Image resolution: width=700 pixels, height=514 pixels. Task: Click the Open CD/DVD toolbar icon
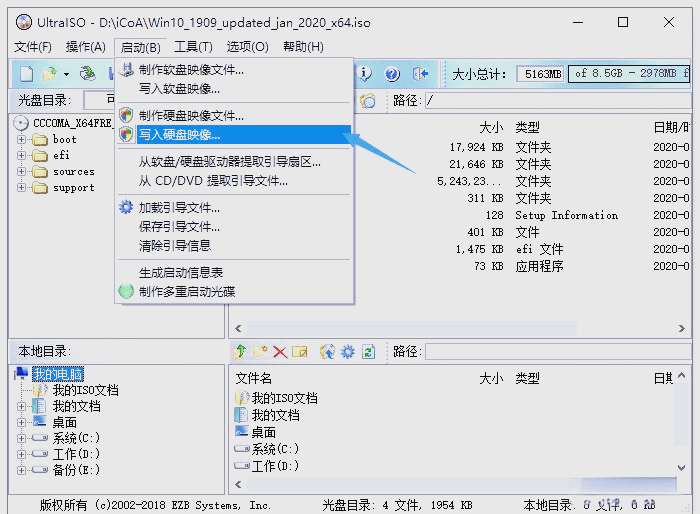point(88,74)
